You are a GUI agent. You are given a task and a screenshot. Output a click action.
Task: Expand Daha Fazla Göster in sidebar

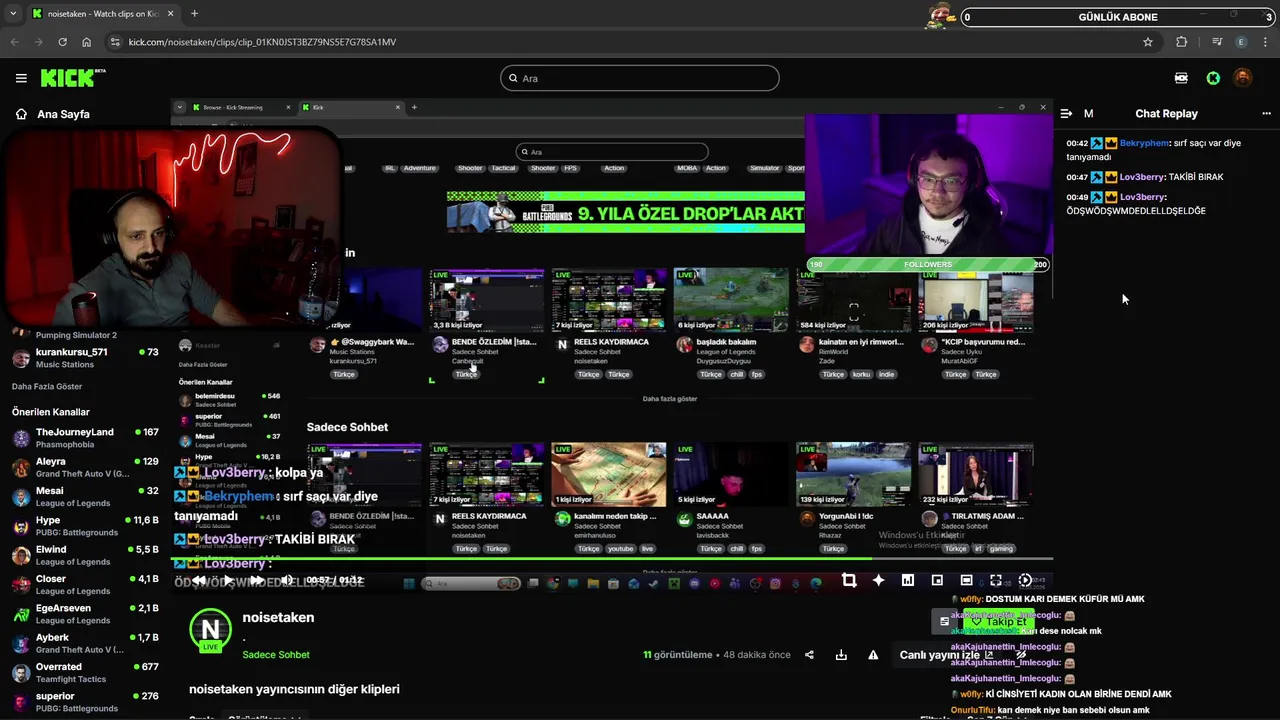[47, 387]
